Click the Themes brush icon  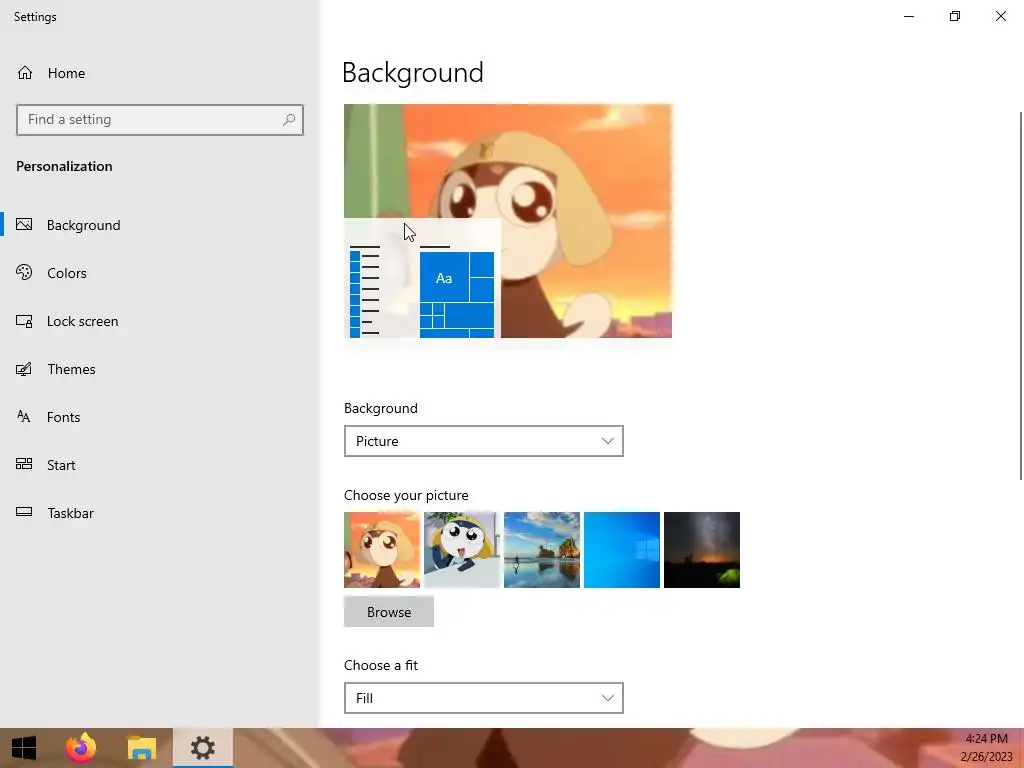(x=24, y=369)
